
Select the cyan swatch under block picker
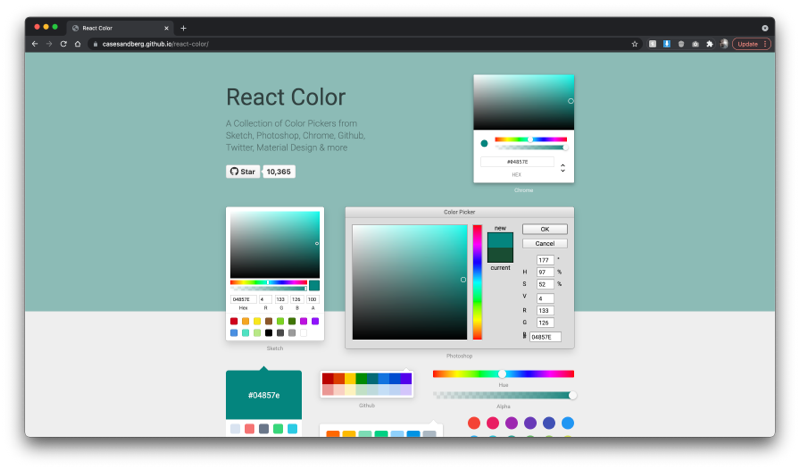click(292, 429)
